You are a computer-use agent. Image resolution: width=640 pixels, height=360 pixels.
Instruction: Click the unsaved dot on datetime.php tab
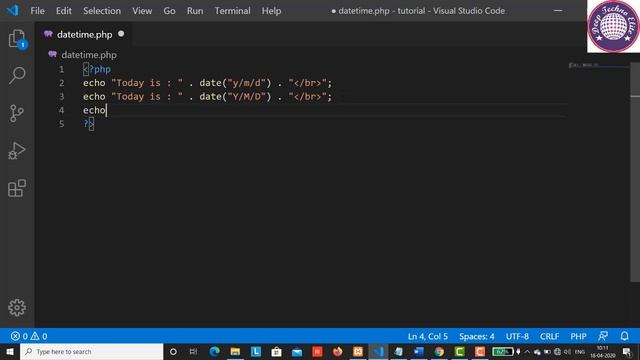(121, 34)
